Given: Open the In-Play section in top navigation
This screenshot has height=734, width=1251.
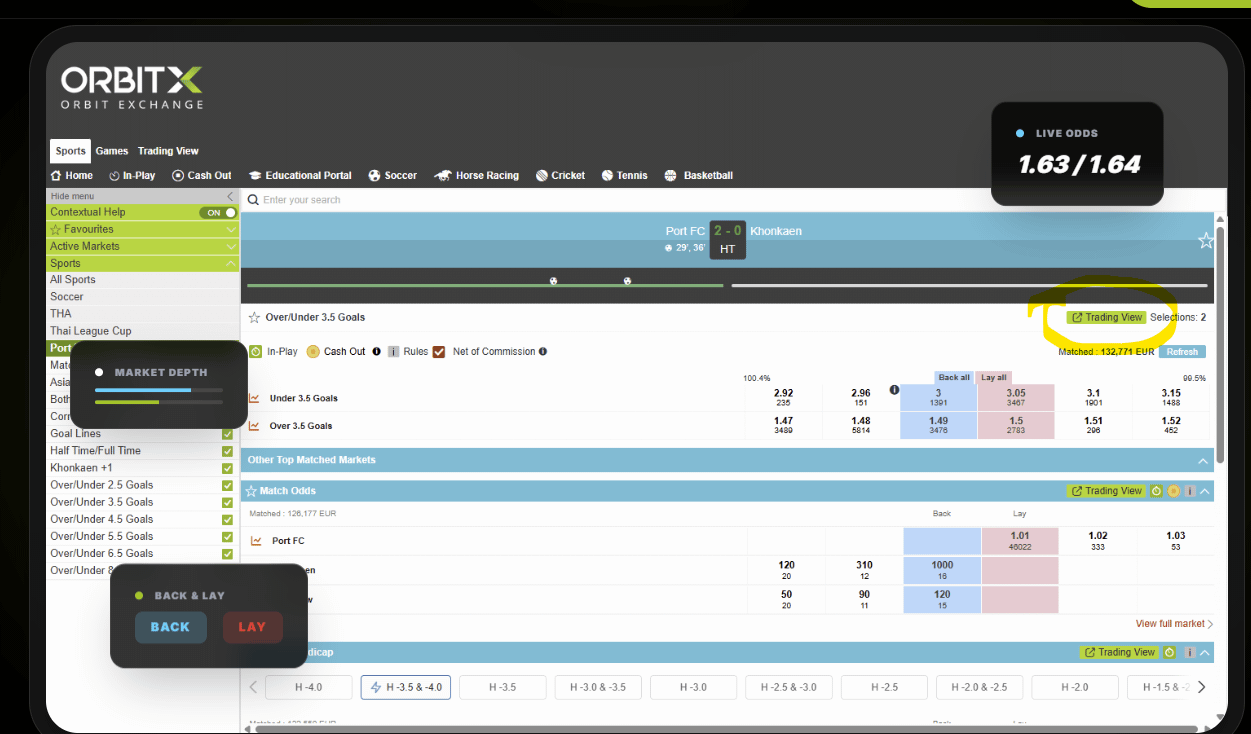Looking at the screenshot, I should (130, 175).
